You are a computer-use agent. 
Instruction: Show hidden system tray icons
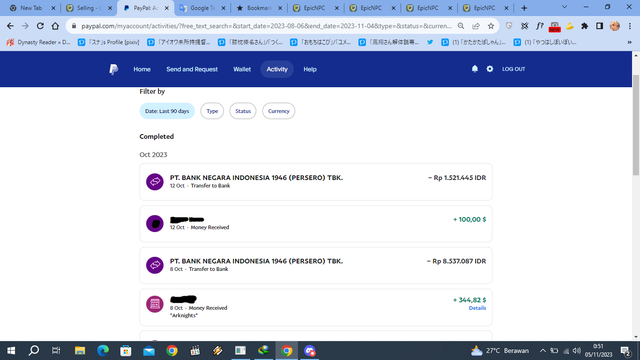point(542,351)
